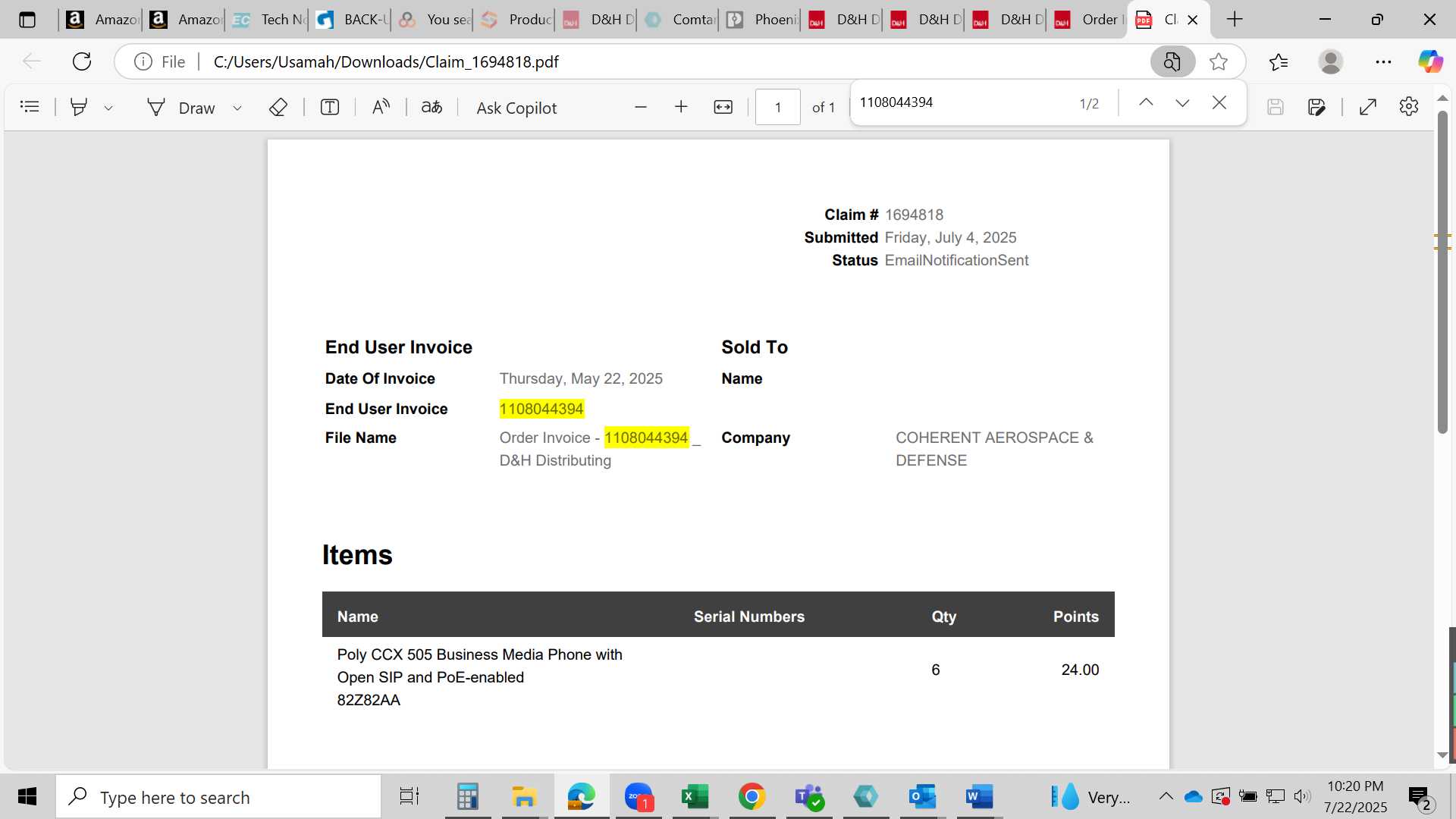Click the Points value 24.00

click(1080, 670)
